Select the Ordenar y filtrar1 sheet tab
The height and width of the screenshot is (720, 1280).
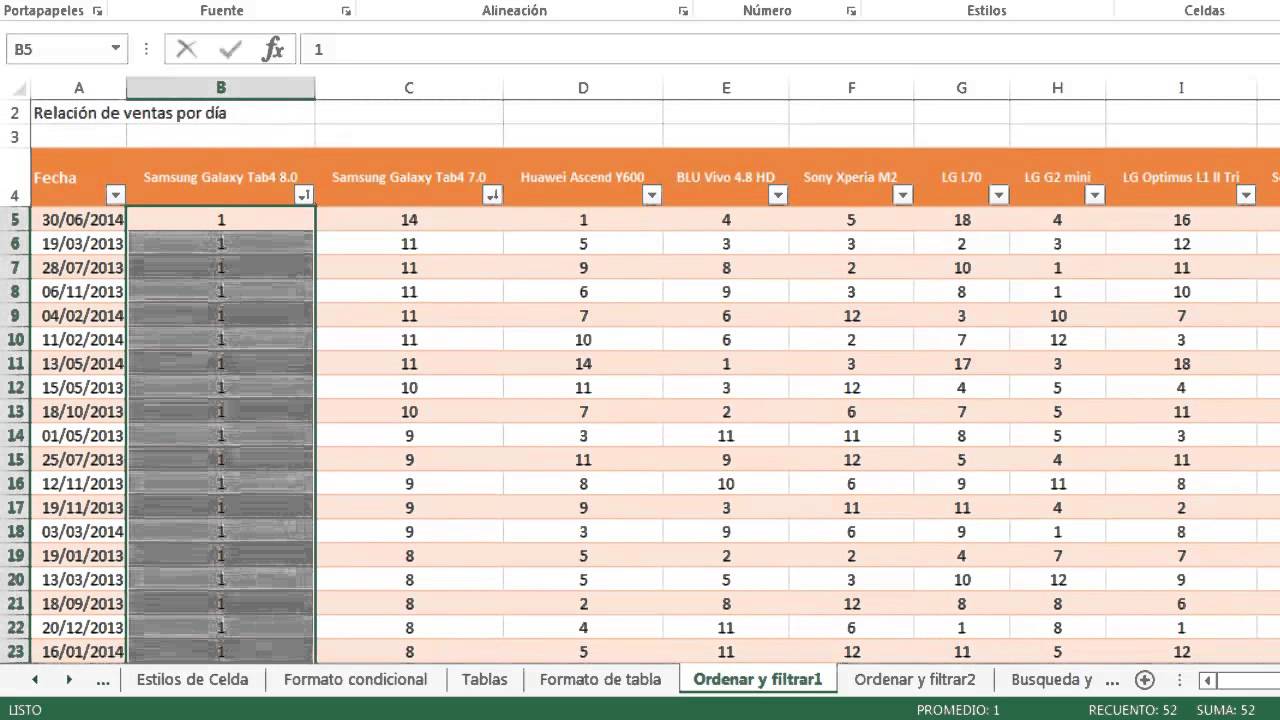click(x=758, y=679)
